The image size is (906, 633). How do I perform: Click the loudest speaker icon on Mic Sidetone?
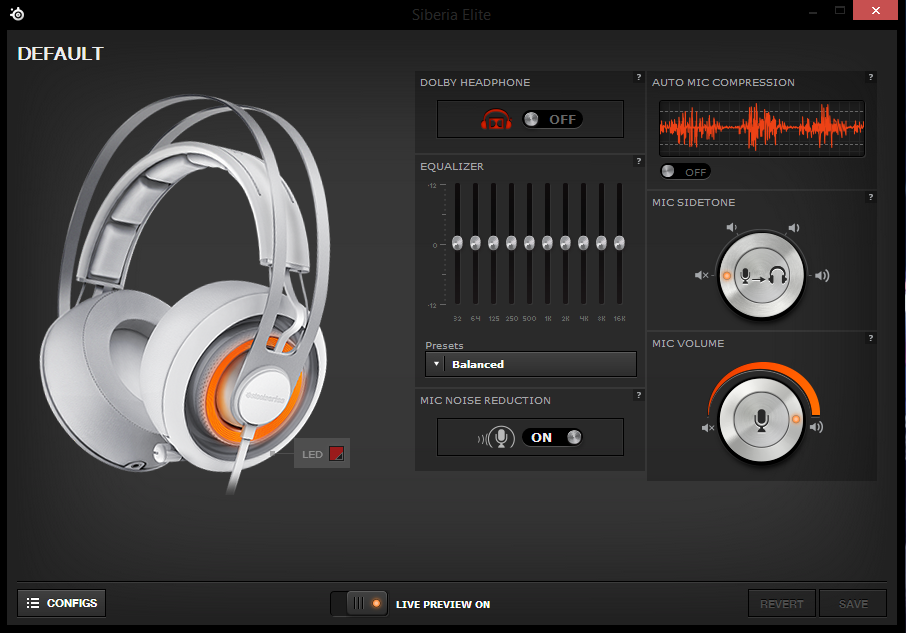(822, 276)
